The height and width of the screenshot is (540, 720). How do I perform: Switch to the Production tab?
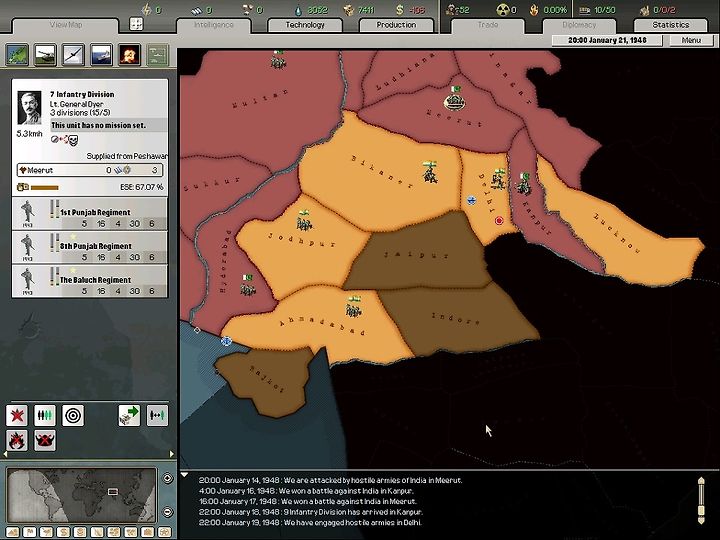tap(396, 25)
